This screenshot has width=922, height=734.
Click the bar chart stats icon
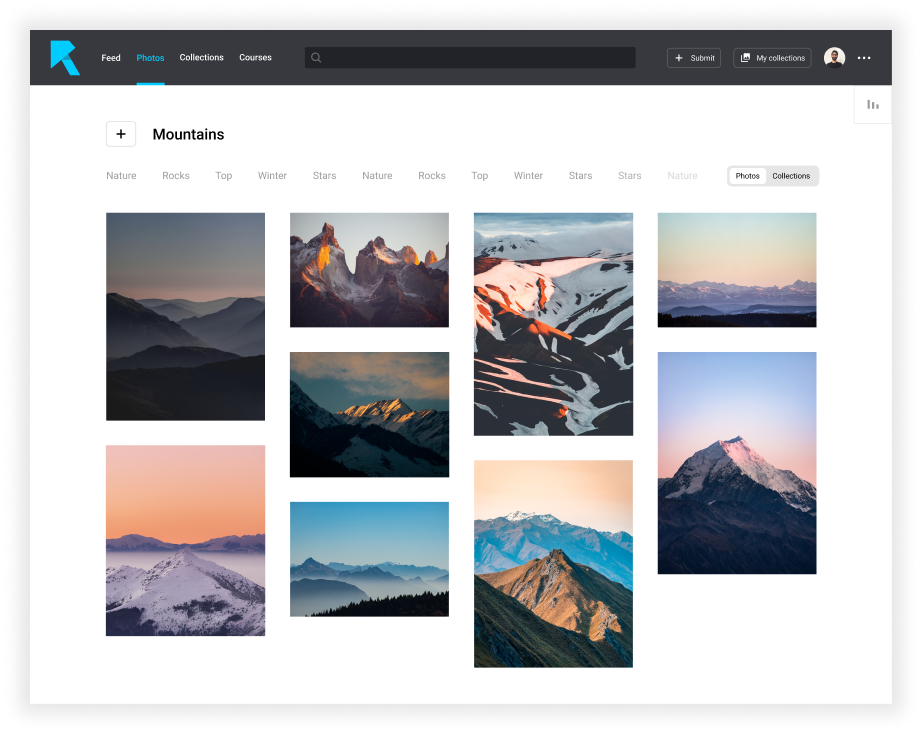click(872, 104)
